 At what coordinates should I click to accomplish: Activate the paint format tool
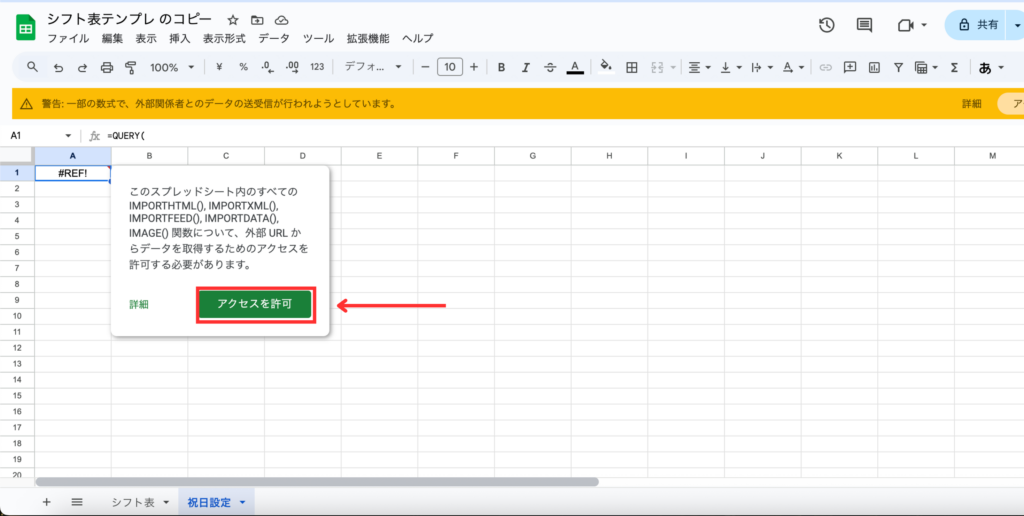click(131, 67)
